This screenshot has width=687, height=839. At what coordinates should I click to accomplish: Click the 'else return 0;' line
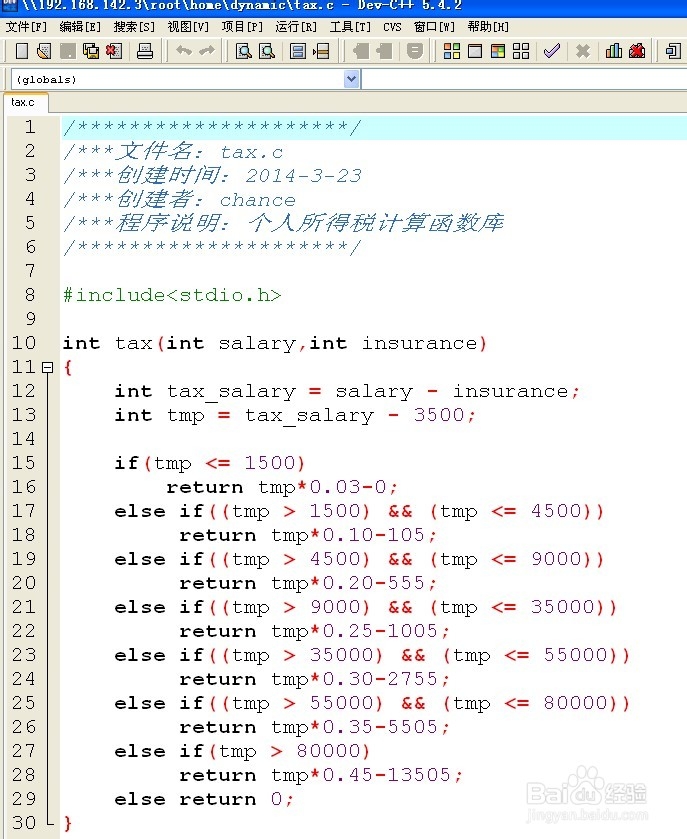[x=204, y=799]
